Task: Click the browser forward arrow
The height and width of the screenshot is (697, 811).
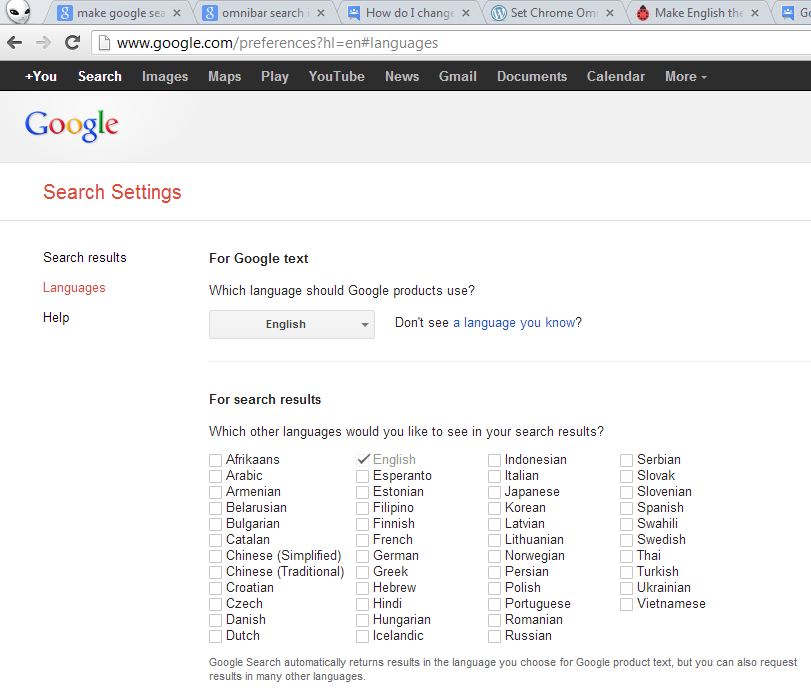Action: click(x=43, y=42)
